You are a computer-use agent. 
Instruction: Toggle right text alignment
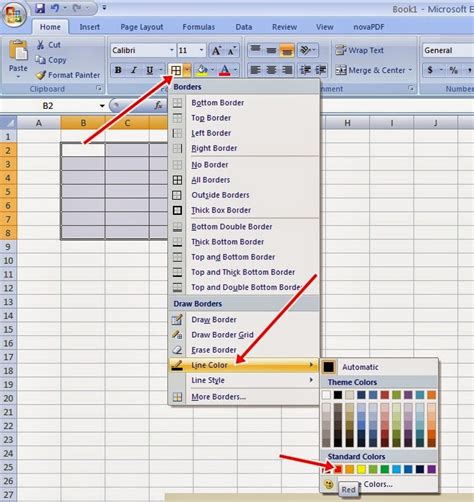(287, 70)
